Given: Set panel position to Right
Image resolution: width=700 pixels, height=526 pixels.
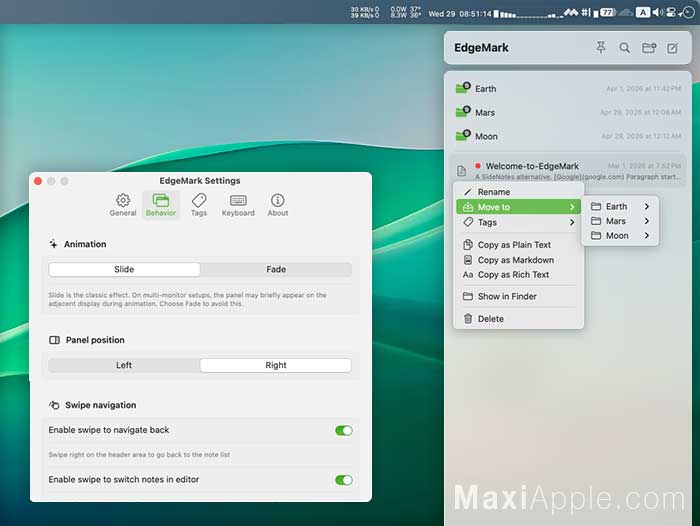Looking at the screenshot, I should (x=276, y=365).
